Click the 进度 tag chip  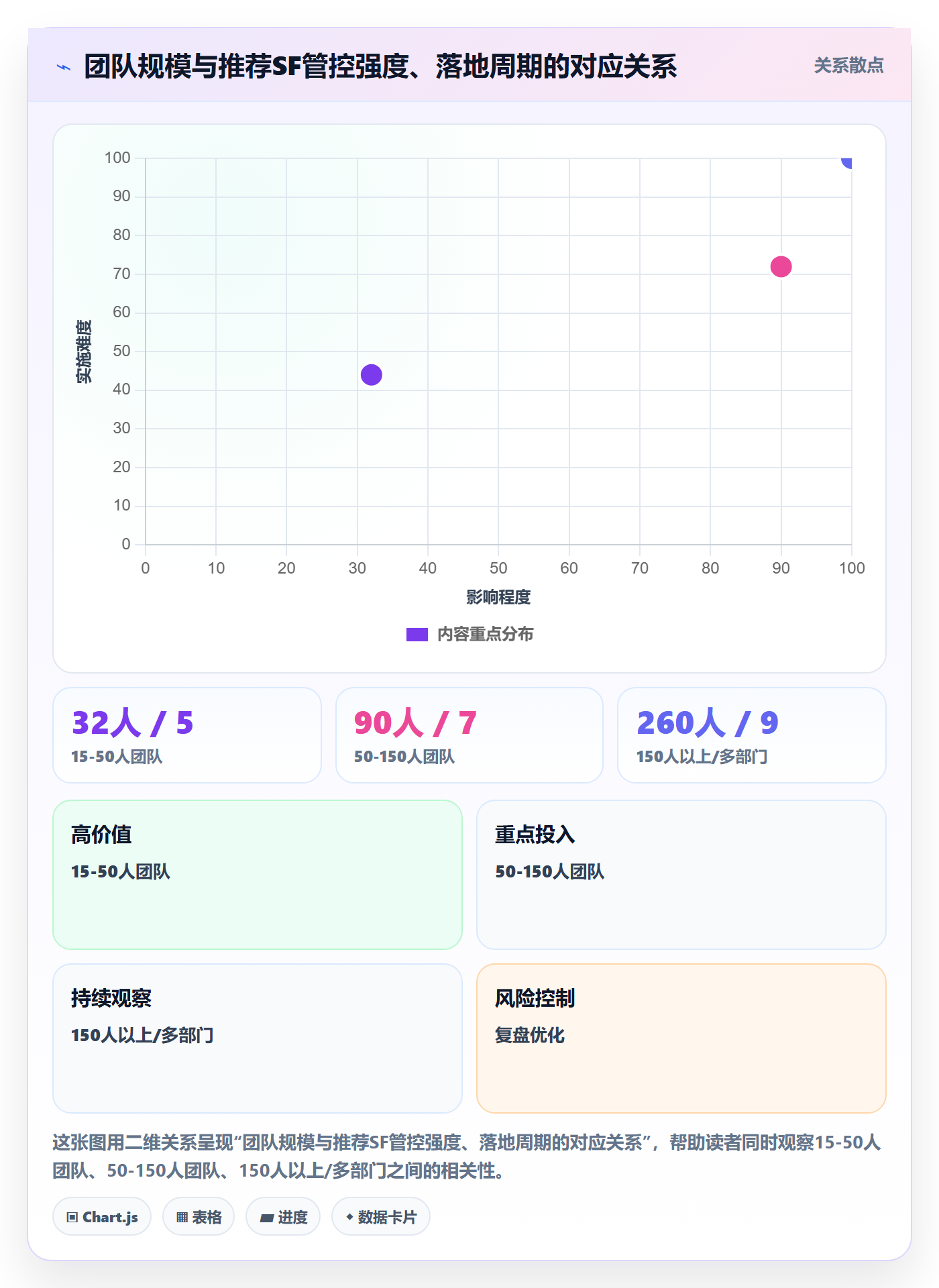(283, 1217)
